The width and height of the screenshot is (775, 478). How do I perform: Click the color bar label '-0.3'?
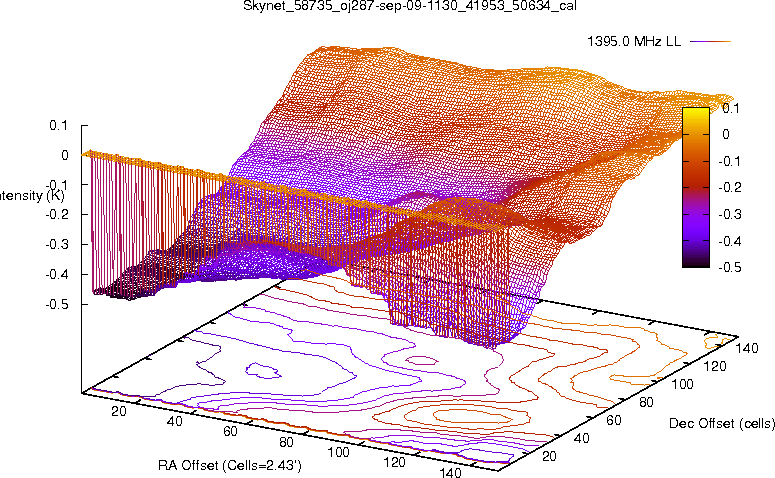pos(730,214)
